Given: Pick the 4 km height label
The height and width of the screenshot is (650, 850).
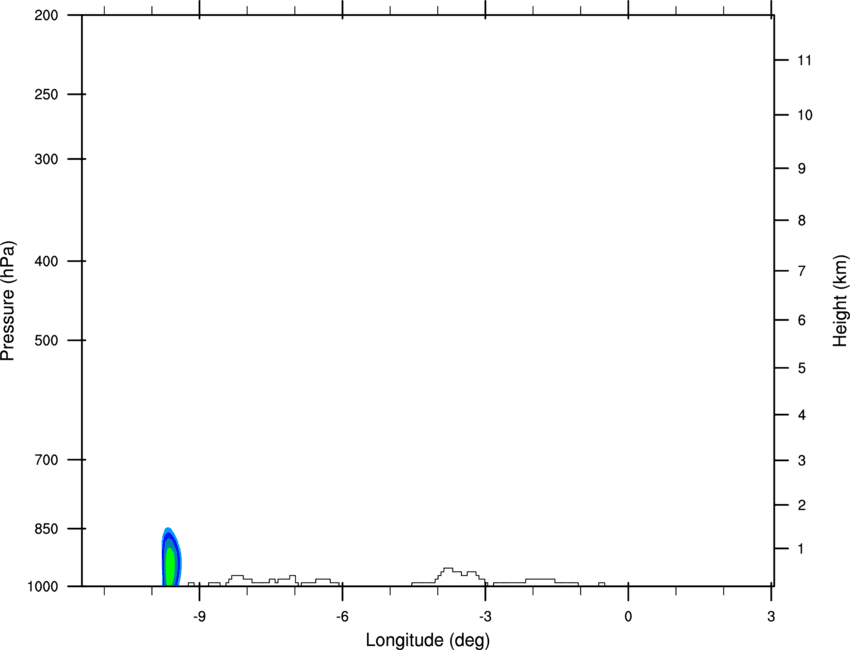Looking at the screenshot, I should pyautogui.click(x=802, y=415).
